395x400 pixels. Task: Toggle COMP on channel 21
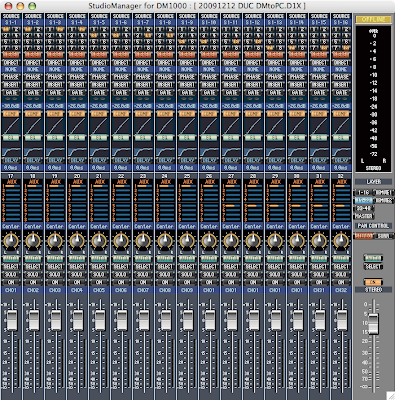(99, 114)
